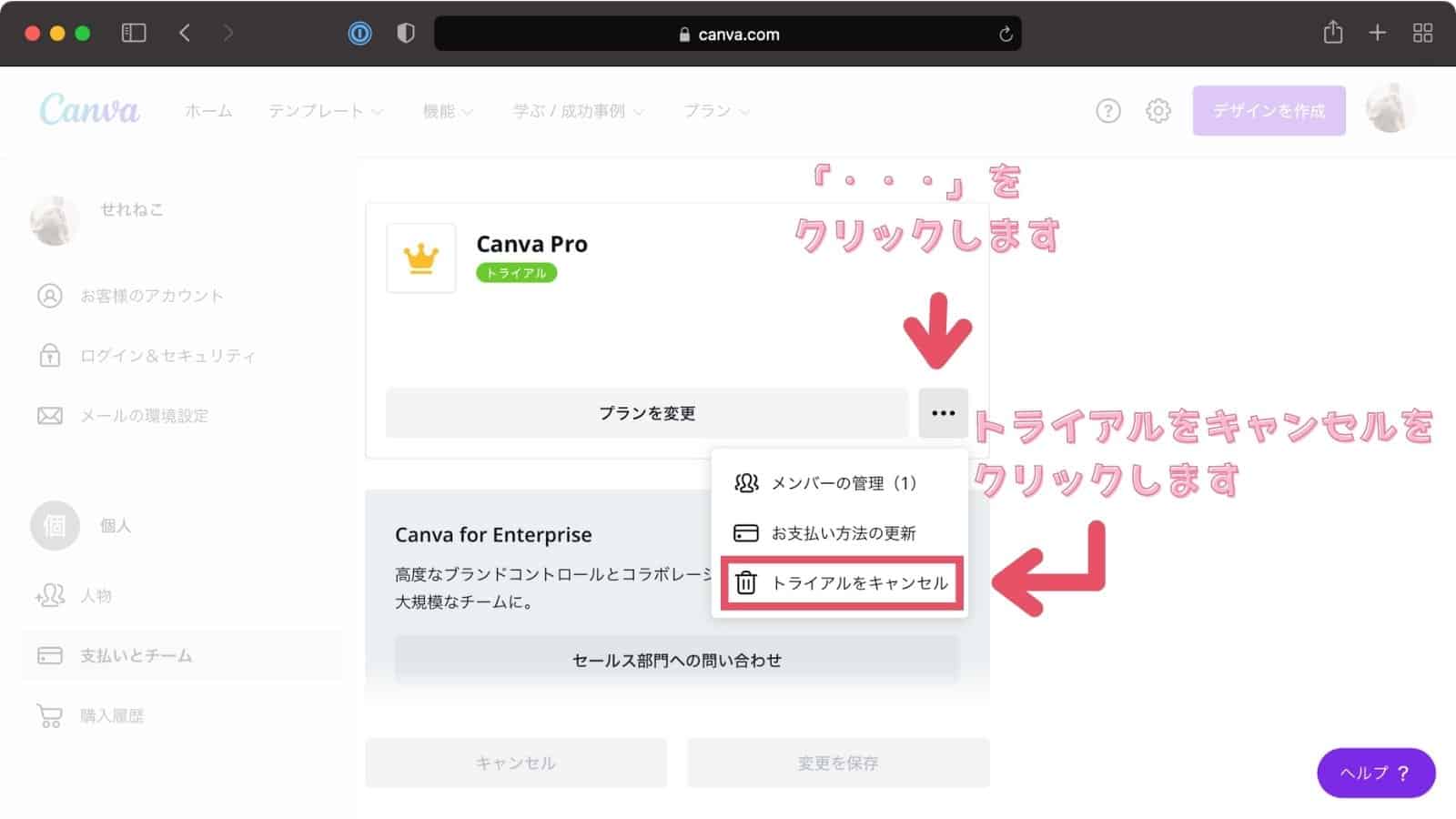The height and width of the screenshot is (819, 1456).
Task: Open 人物 in sidebar
Action: (74, 595)
